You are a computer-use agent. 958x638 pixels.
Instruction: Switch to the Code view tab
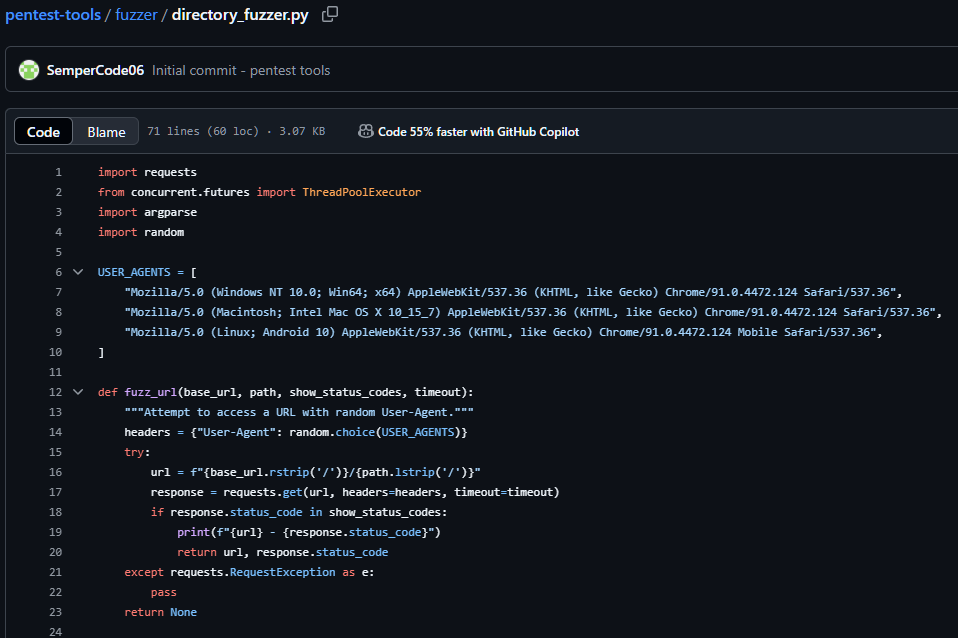pos(43,131)
